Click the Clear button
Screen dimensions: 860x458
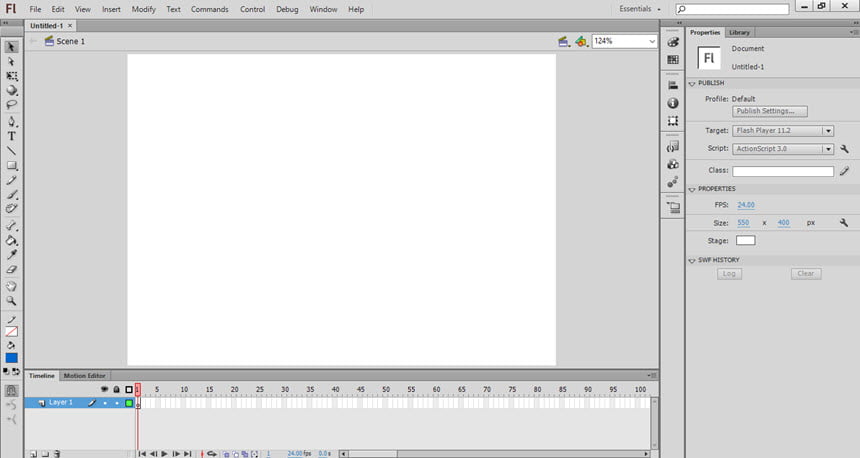point(806,274)
